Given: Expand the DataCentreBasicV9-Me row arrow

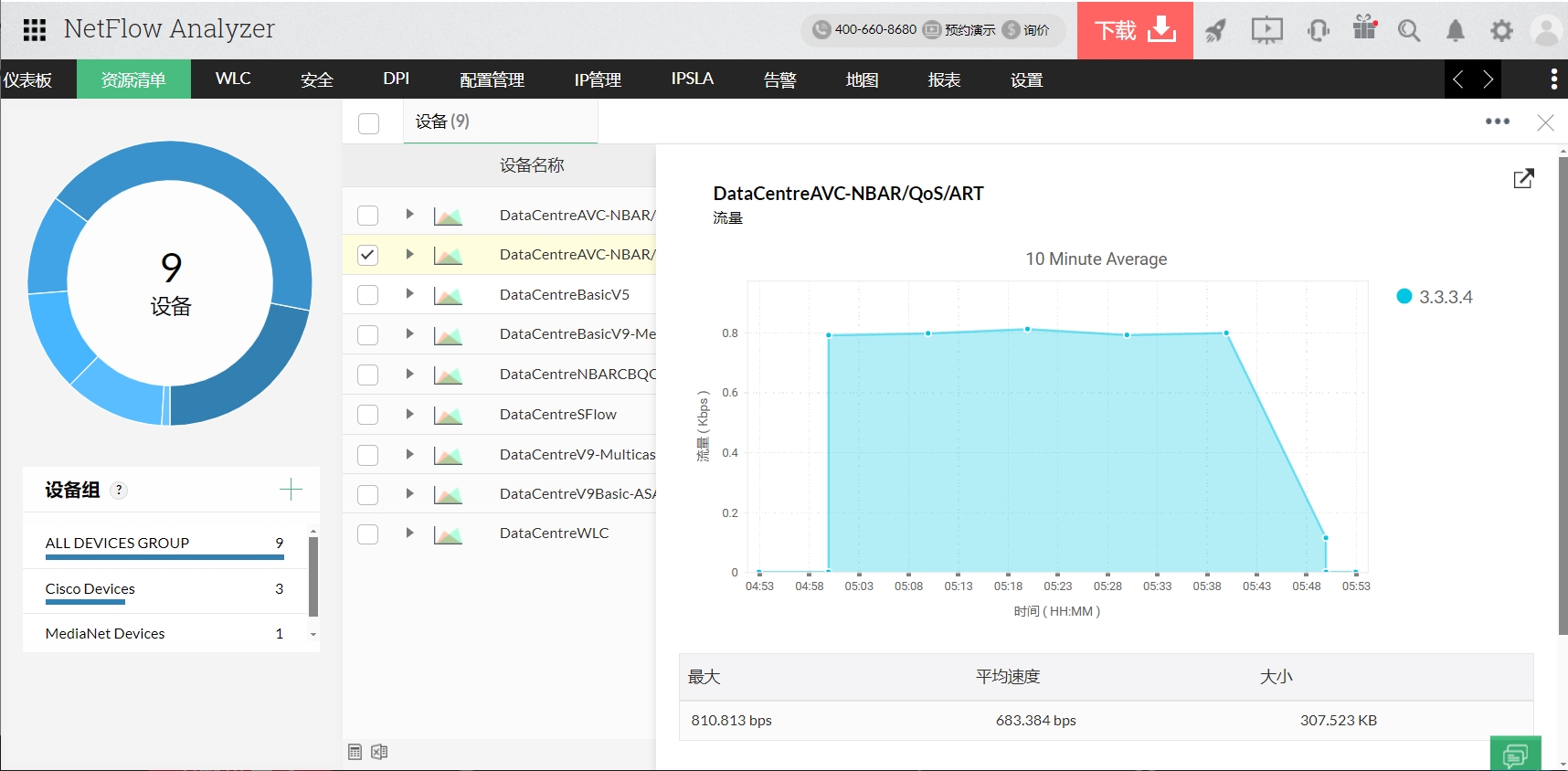Looking at the screenshot, I should click(409, 333).
